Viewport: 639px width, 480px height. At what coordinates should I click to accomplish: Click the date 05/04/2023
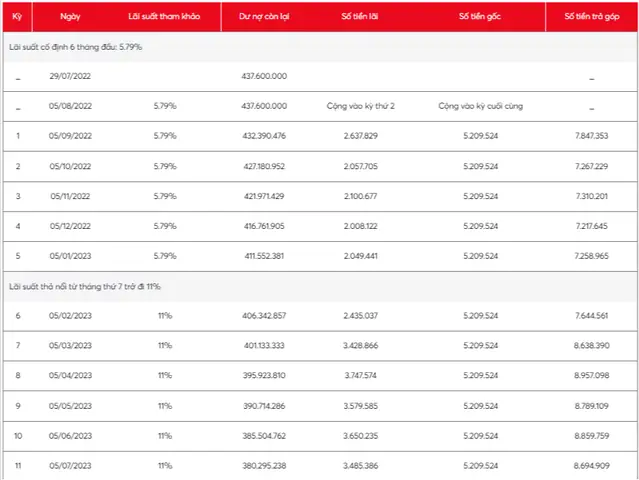tap(70, 375)
